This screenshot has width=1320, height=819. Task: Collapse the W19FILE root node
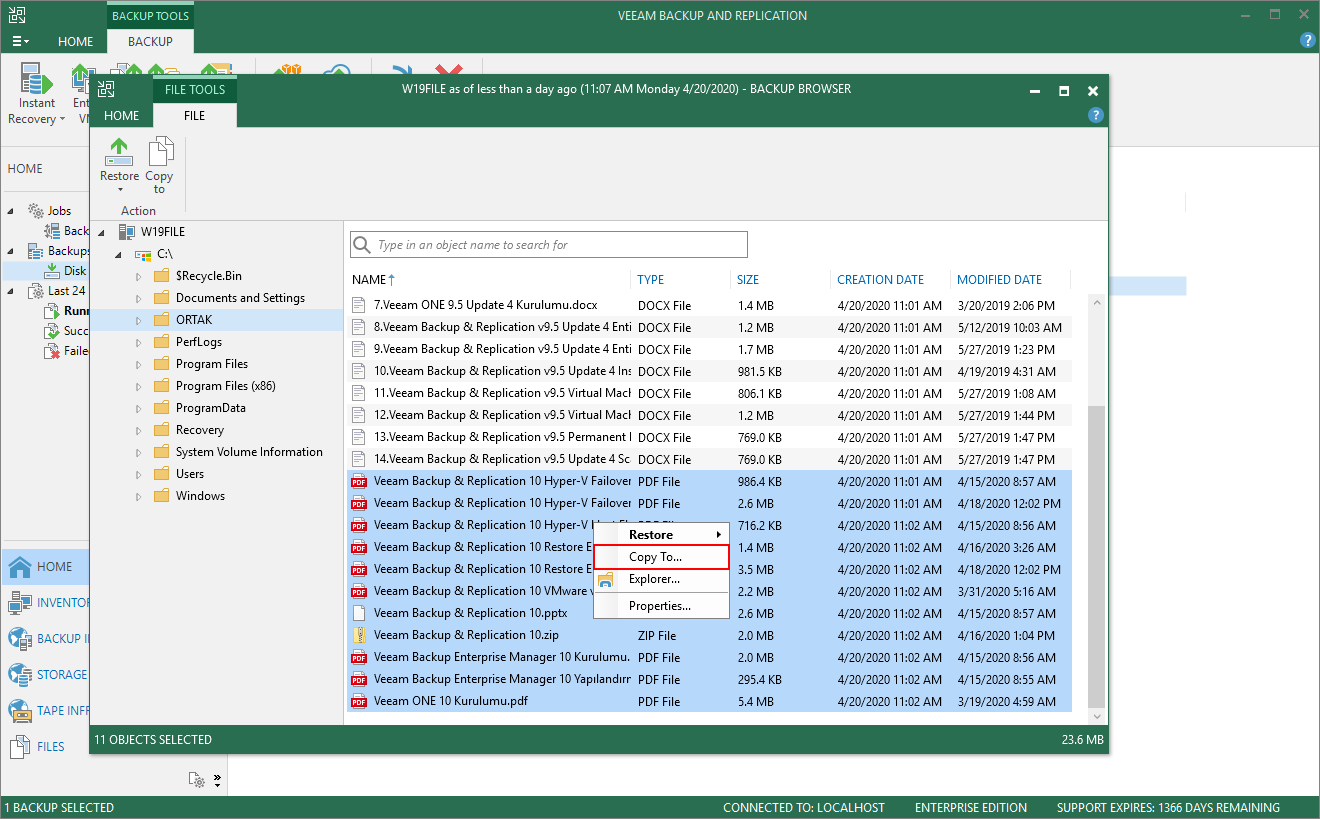pyautogui.click(x=102, y=232)
